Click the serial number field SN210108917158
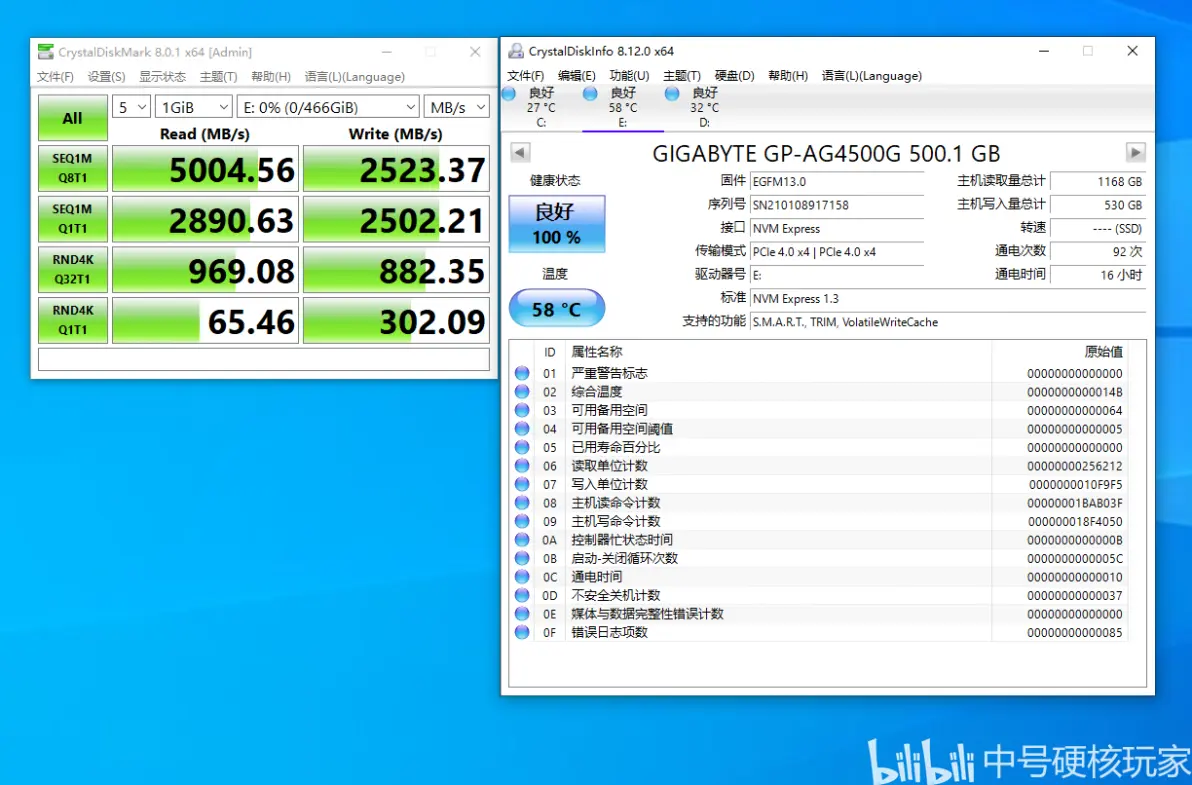 click(837, 205)
